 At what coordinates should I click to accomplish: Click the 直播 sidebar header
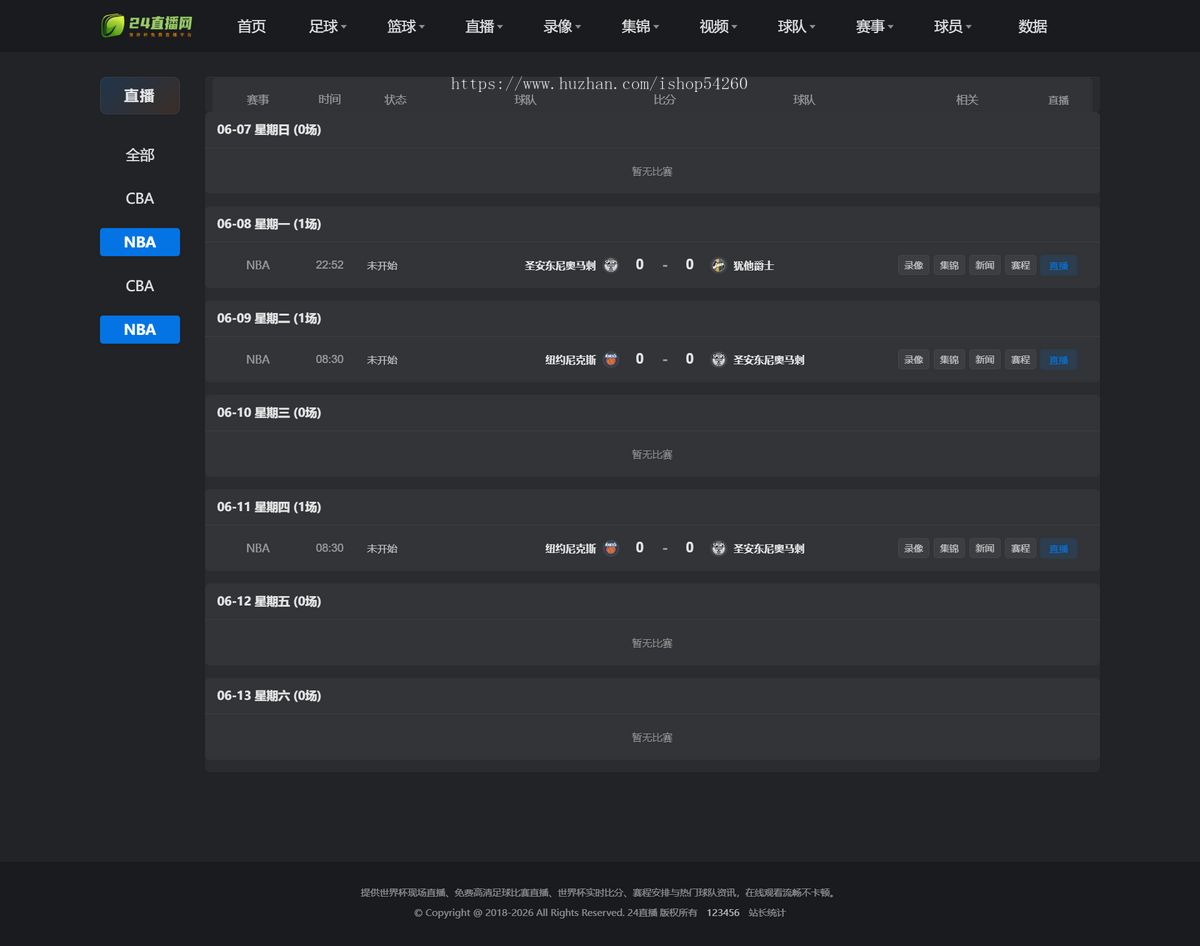click(x=140, y=95)
